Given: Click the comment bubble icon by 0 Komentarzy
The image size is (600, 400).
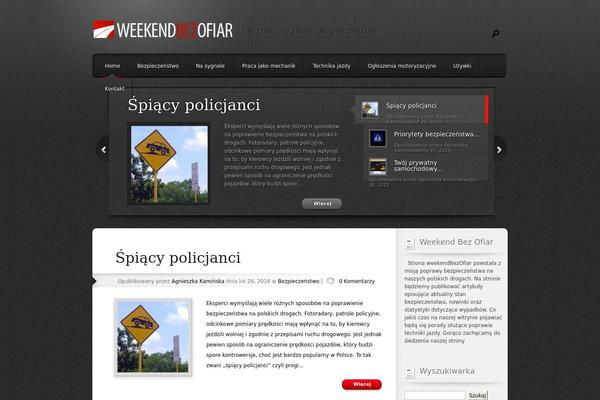Looking at the screenshot, I should [331, 281].
